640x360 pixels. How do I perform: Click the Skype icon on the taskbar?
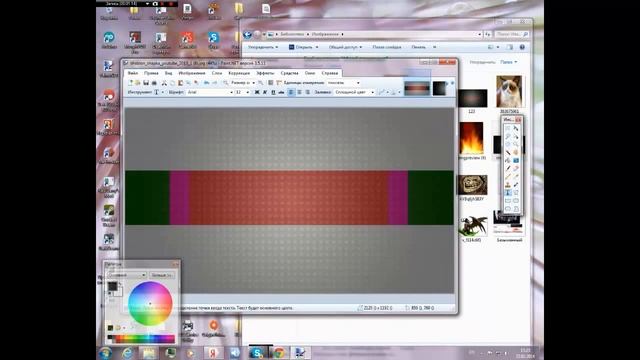click(x=257, y=352)
